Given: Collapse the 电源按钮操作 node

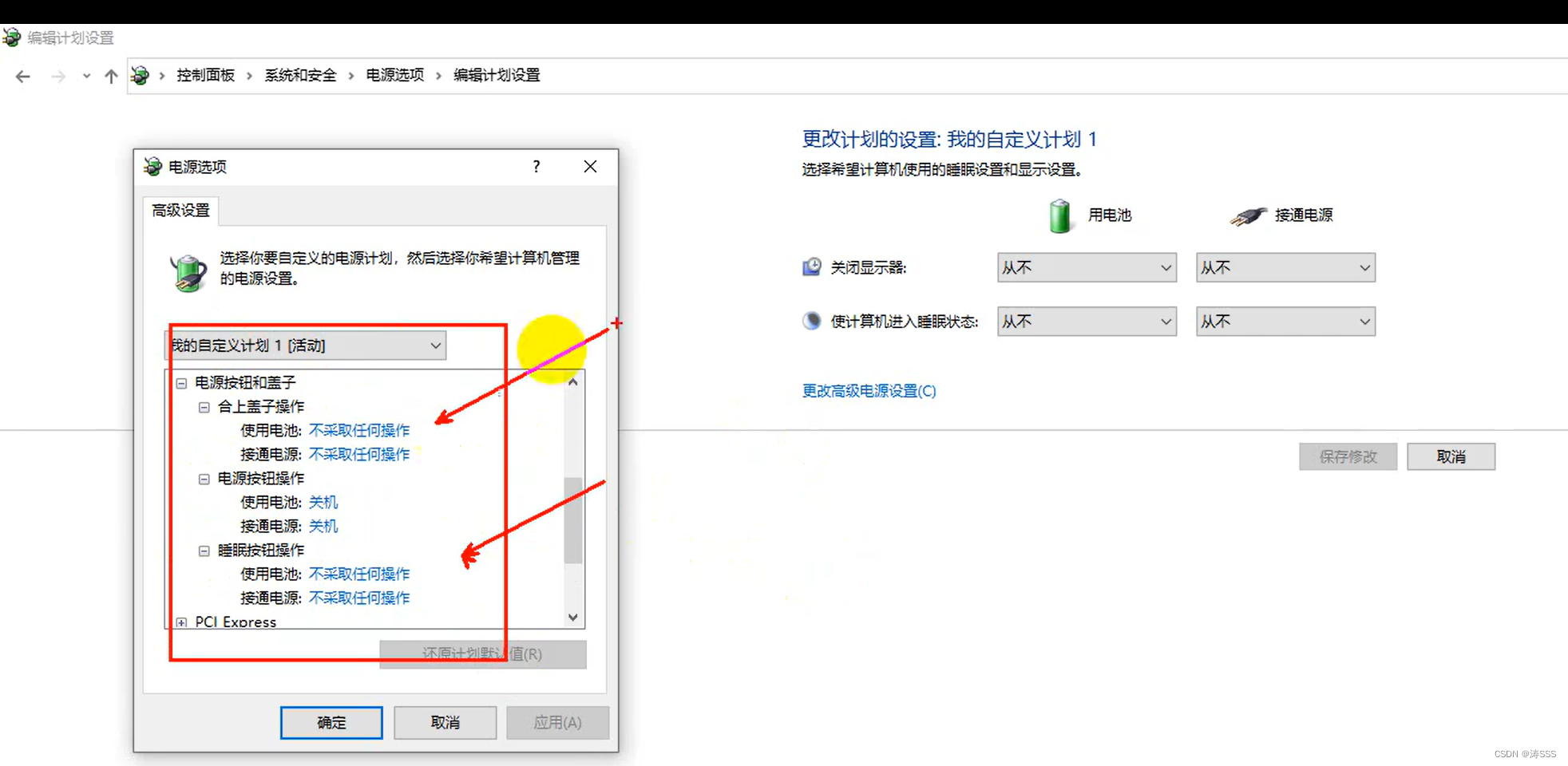Looking at the screenshot, I should coord(204,479).
